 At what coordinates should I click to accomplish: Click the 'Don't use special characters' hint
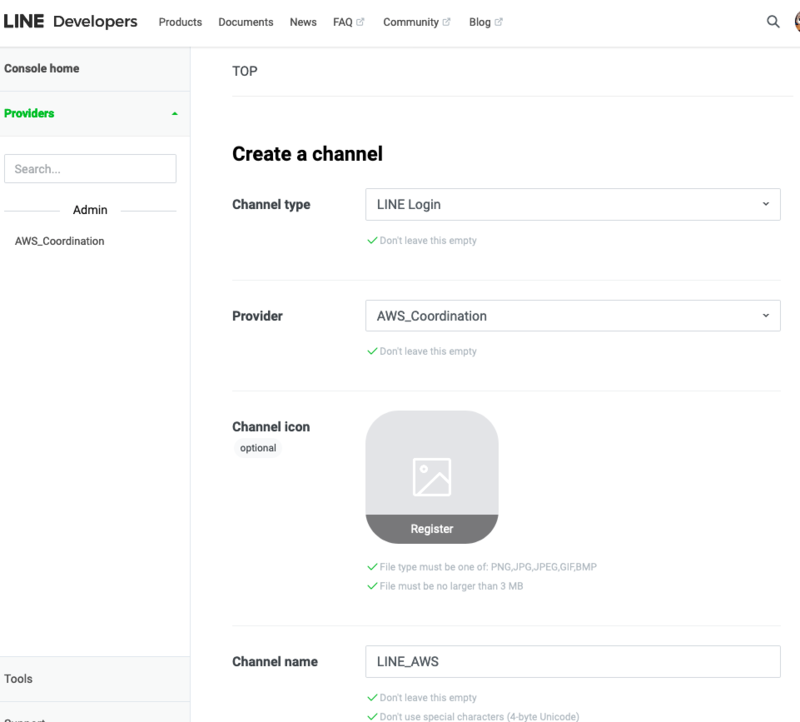(x=479, y=716)
